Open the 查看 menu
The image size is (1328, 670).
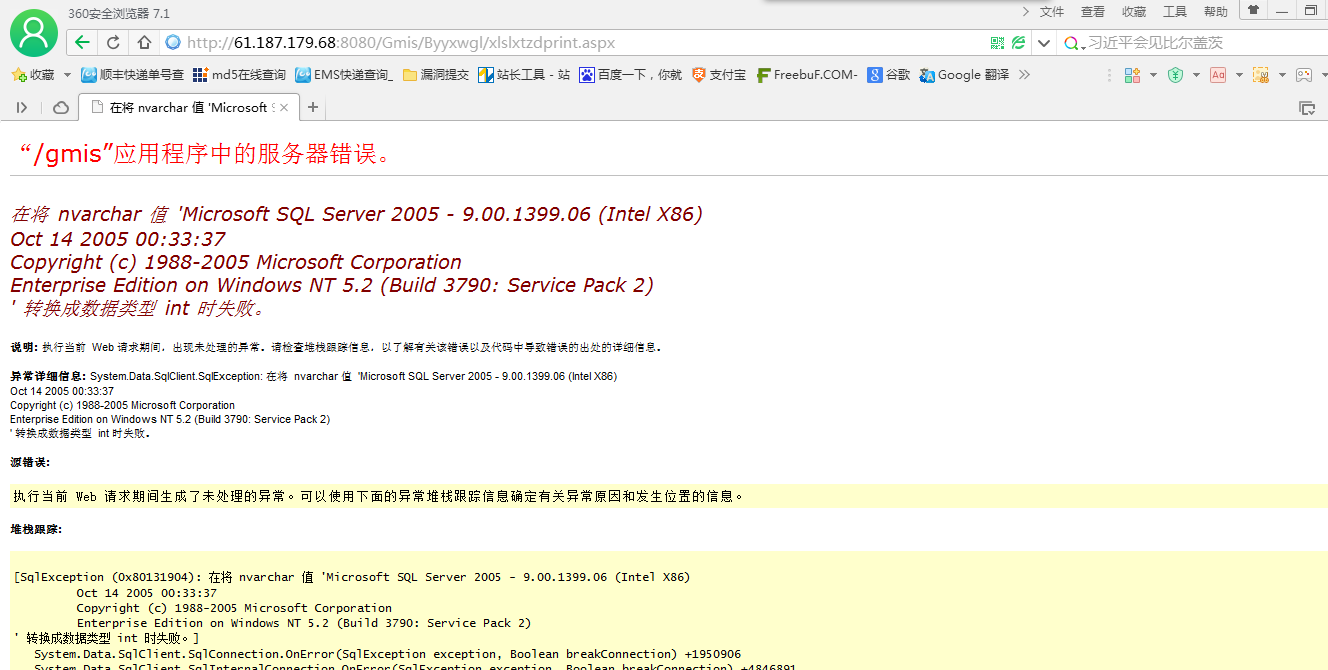coord(1093,12)
